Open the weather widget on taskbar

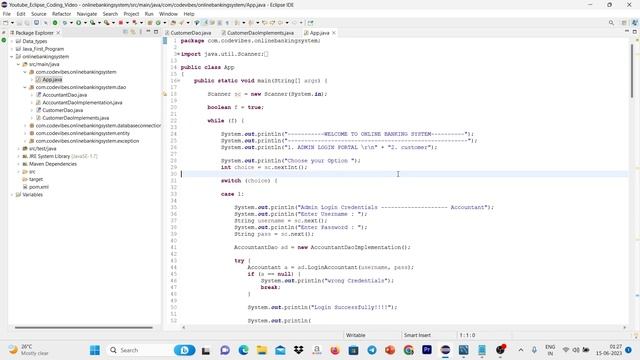(x=29, y=350)
